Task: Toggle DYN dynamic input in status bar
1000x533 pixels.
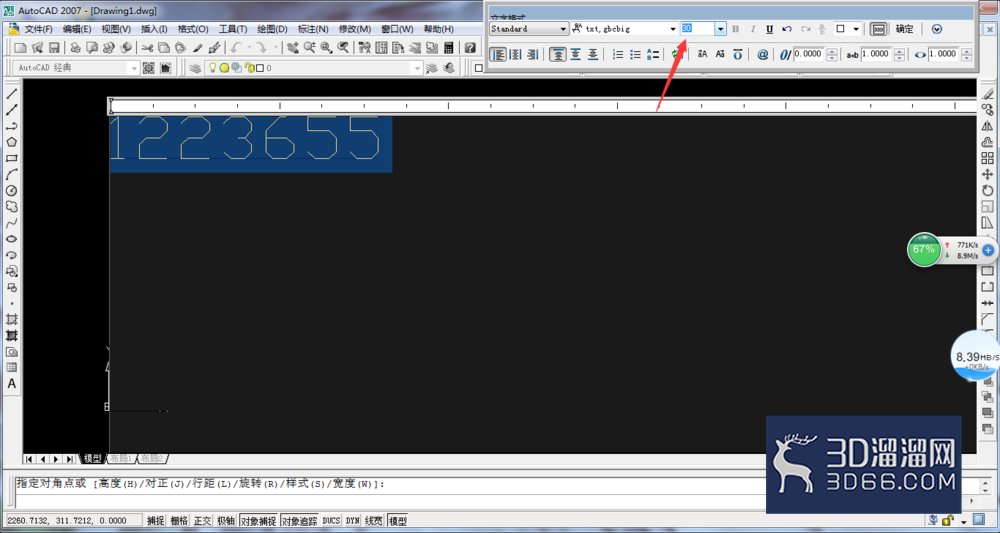Action: pos(353,521)
